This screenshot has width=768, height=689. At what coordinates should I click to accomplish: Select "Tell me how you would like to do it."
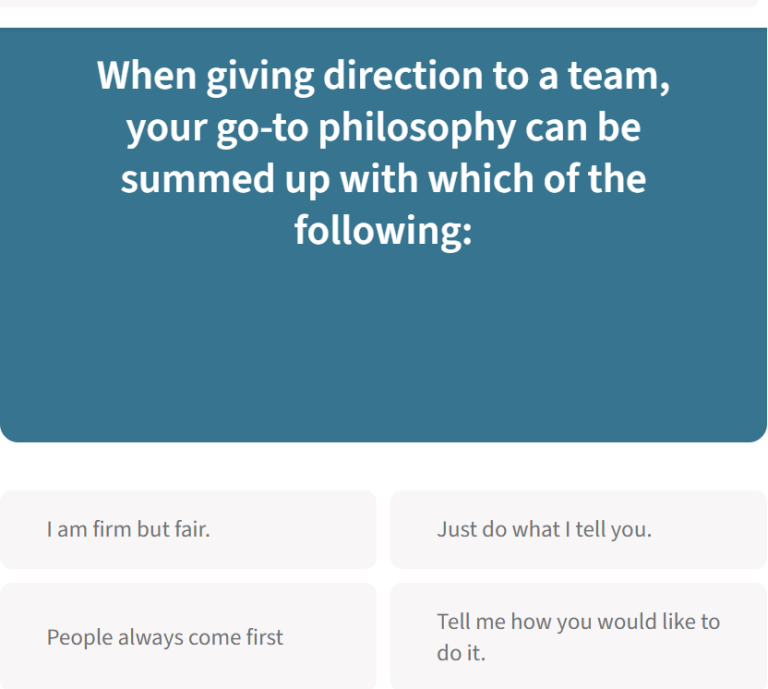point(578,637)
